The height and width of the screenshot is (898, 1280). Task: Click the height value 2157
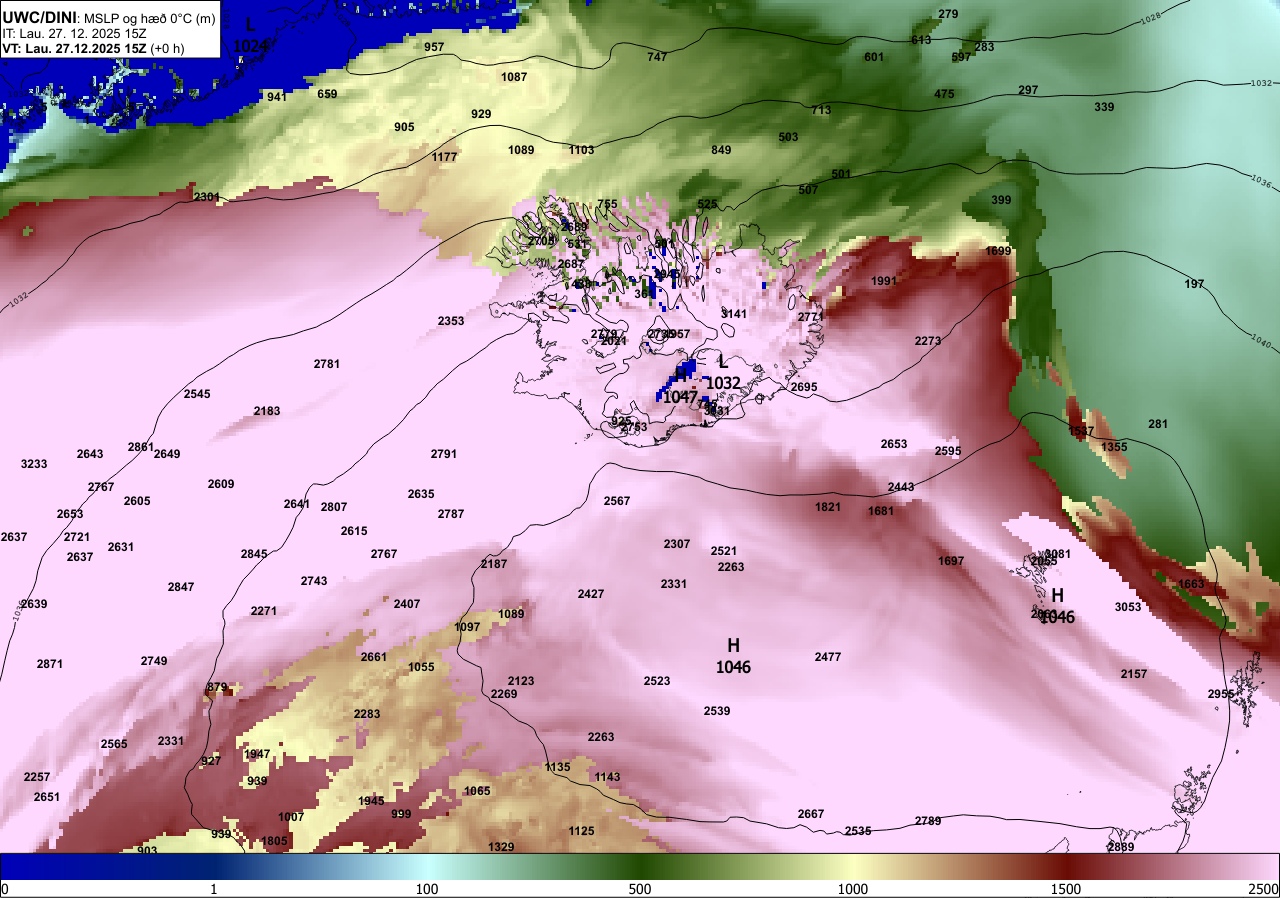(1134, 674)
